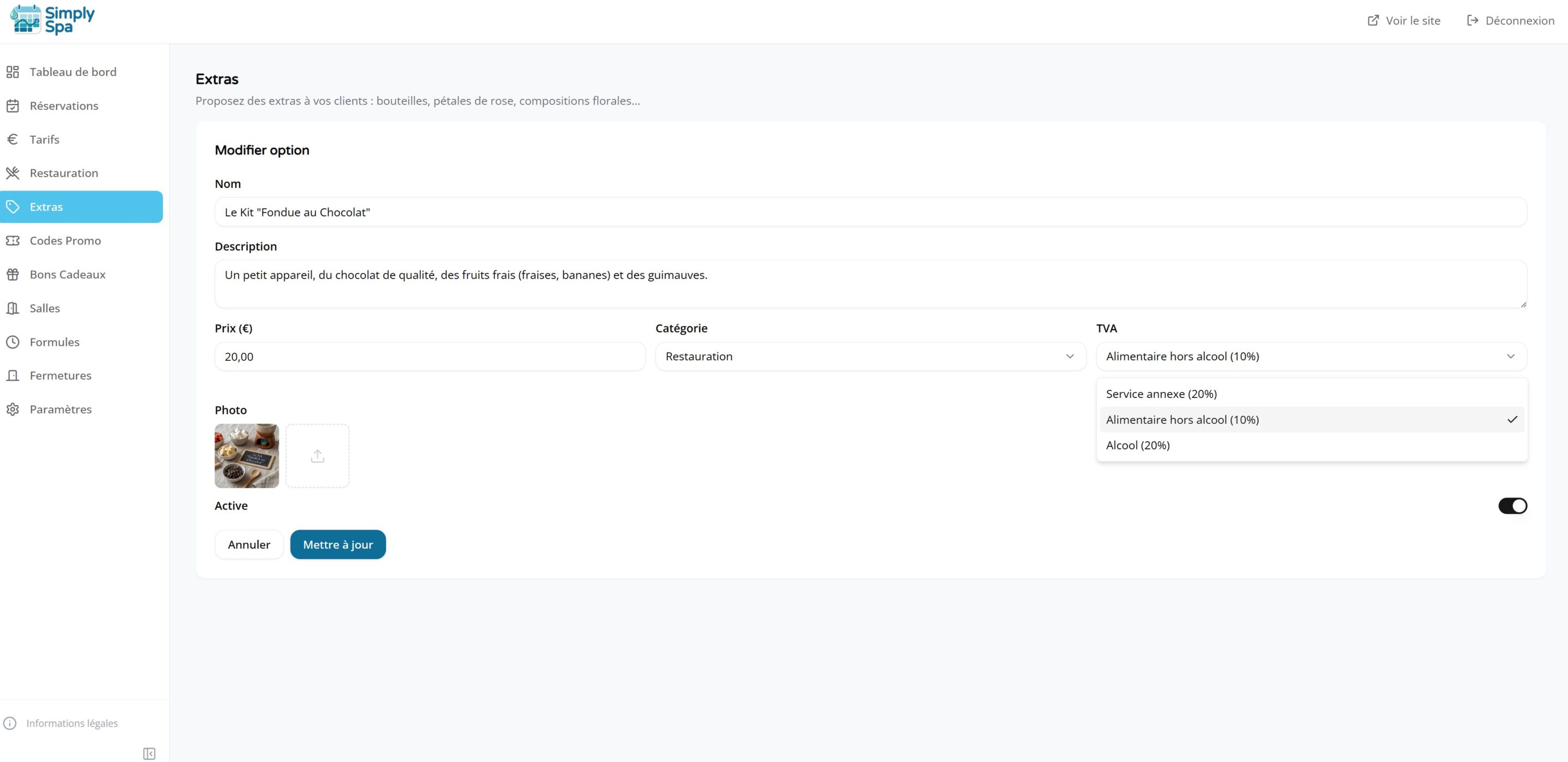The height and width of the screenshot is (762, 1568).
Task: Click the Paramètres gear icon
Action: [x=13, y=410]
